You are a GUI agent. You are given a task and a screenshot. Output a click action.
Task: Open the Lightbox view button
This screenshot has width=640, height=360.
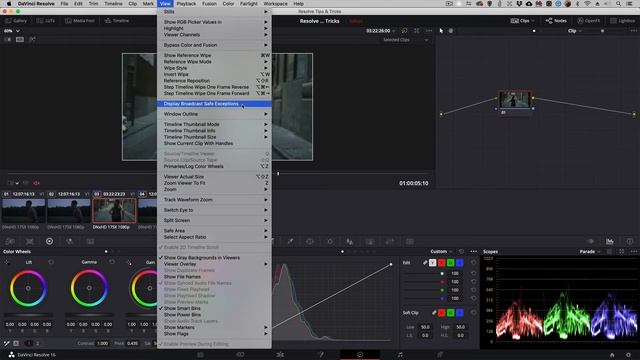(622, 21)
